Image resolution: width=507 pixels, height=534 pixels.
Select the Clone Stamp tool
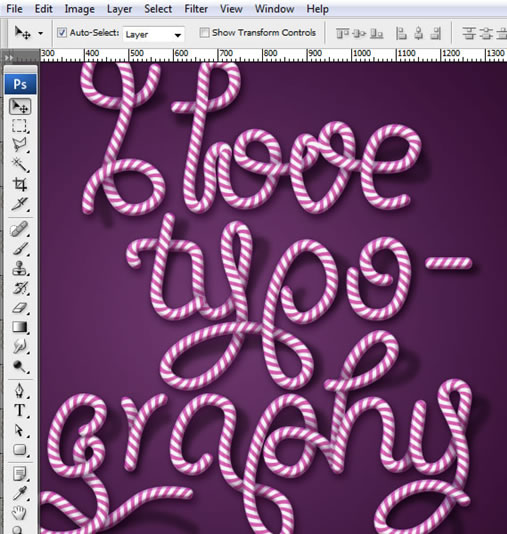click(19, 268)
